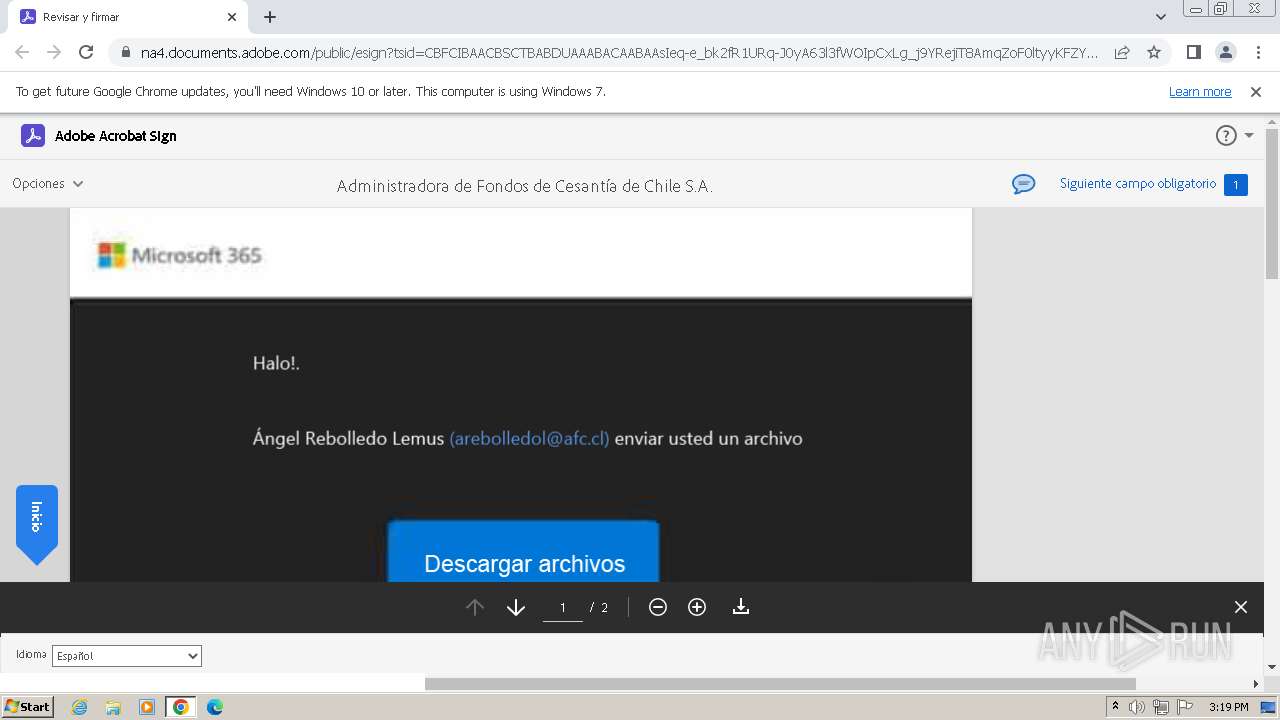Dismiss the Chrome update notification bar
The image size is (1280, 720).
1256,92
